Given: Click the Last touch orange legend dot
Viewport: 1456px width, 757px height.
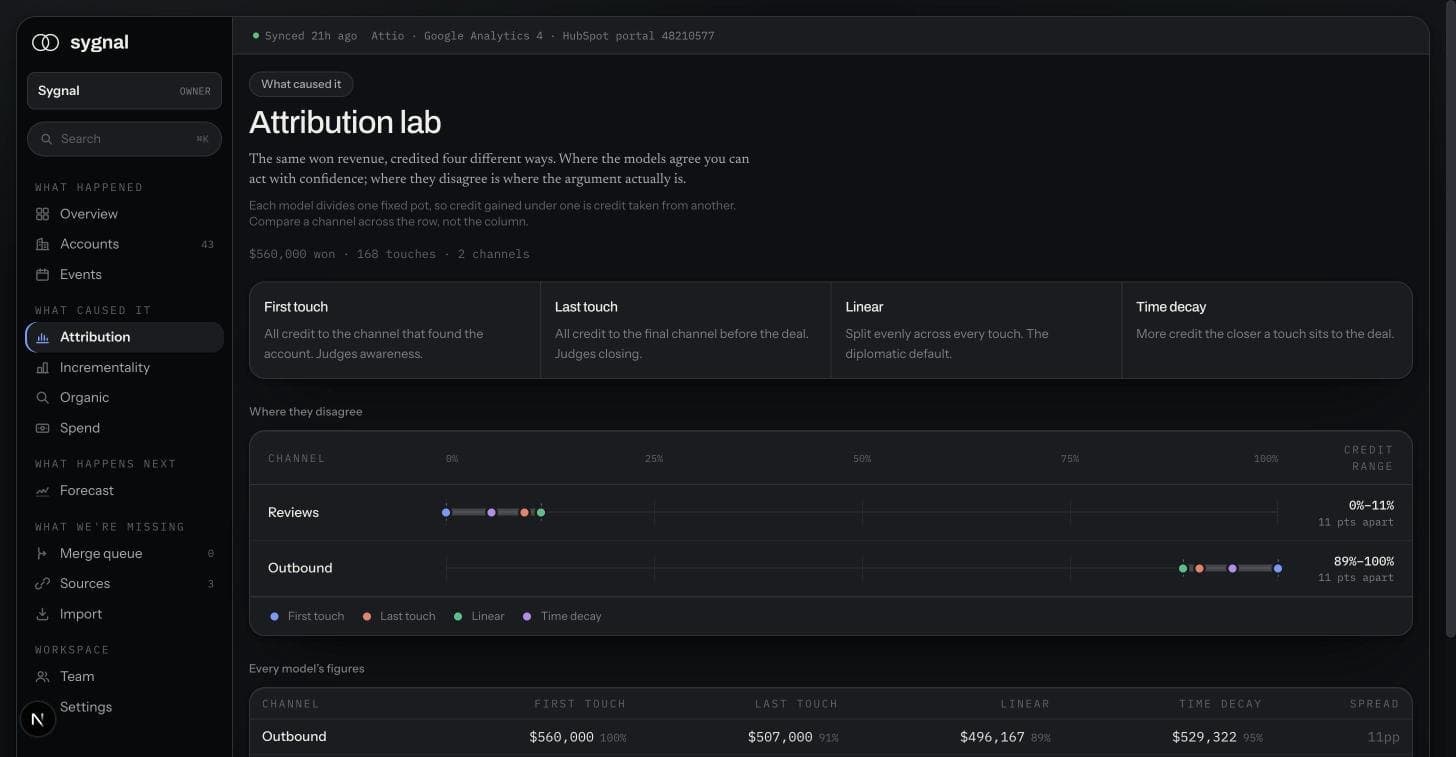Looking at the screenshot, I should 367,617.
